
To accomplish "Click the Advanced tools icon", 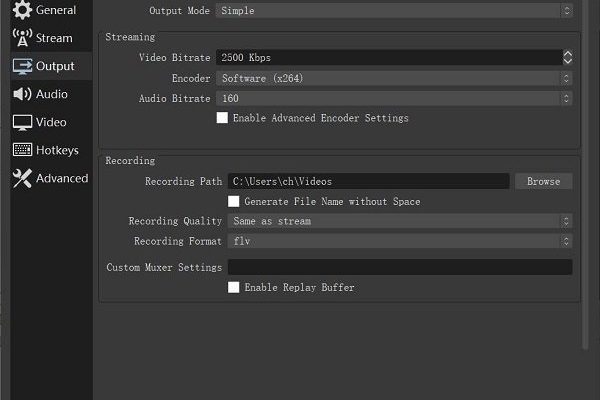I will (22, 178).
